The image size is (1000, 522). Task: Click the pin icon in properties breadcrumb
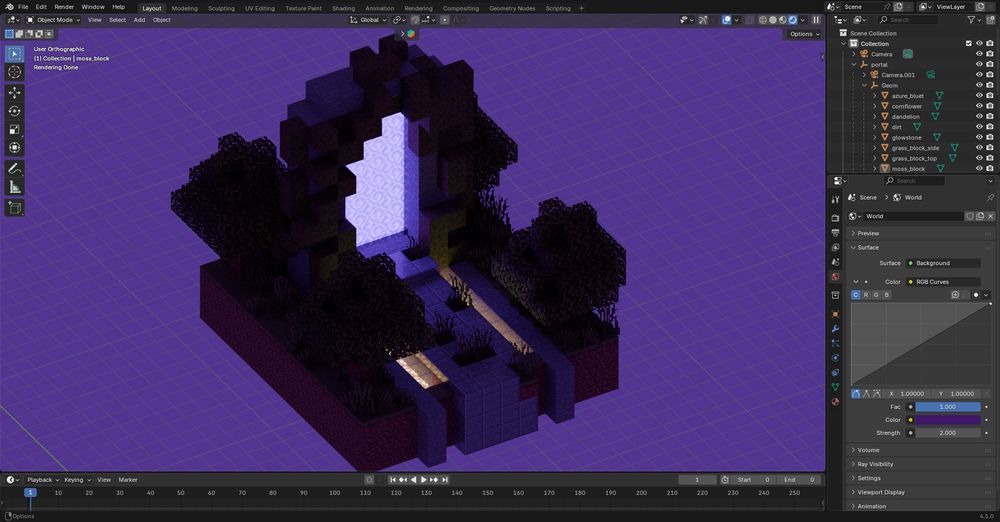(x=990, y=198)
